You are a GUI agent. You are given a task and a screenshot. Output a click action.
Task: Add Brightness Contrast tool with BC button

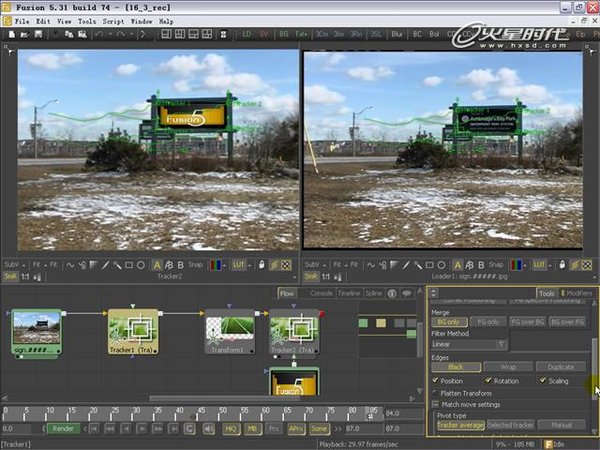click(x=417, y=34)
